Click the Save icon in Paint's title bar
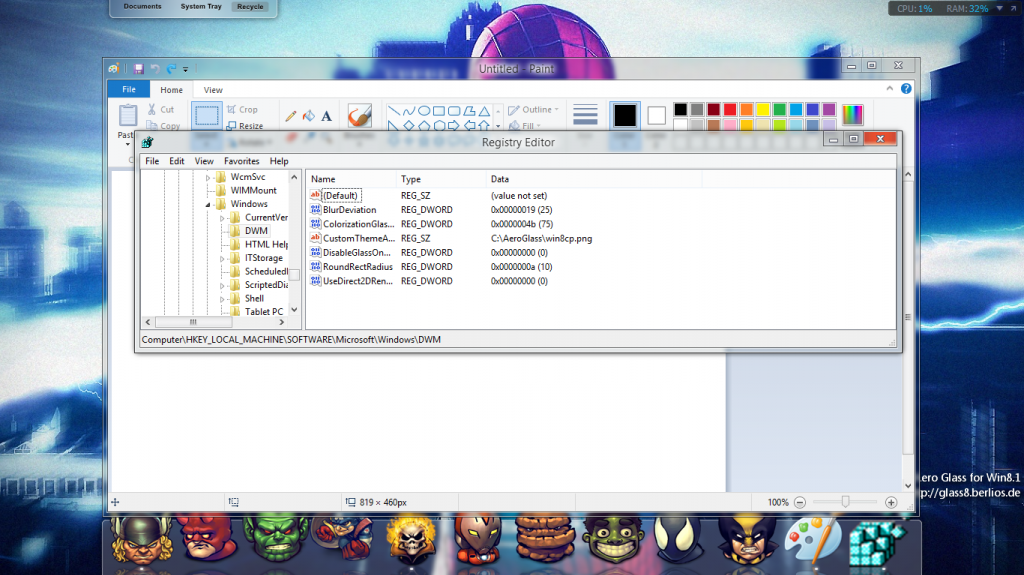The image size is (1024, 575). tap(138, 68)
